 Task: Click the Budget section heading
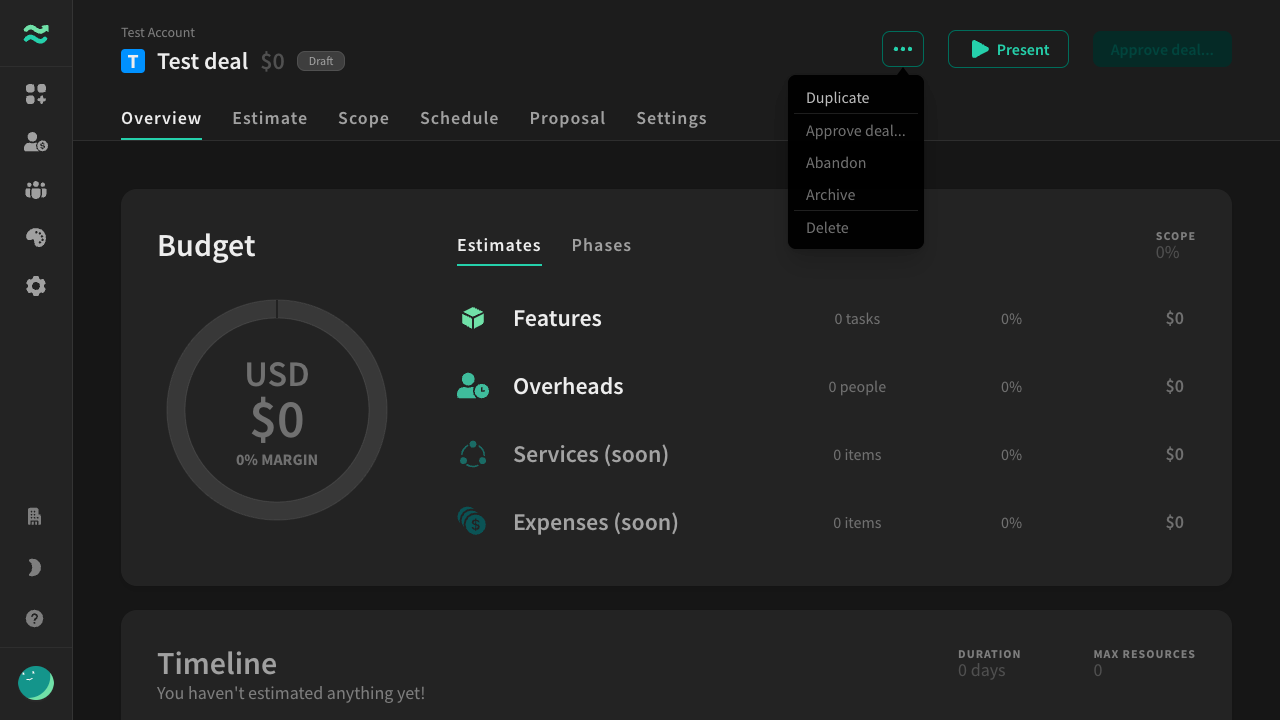(x=206, y=245)
